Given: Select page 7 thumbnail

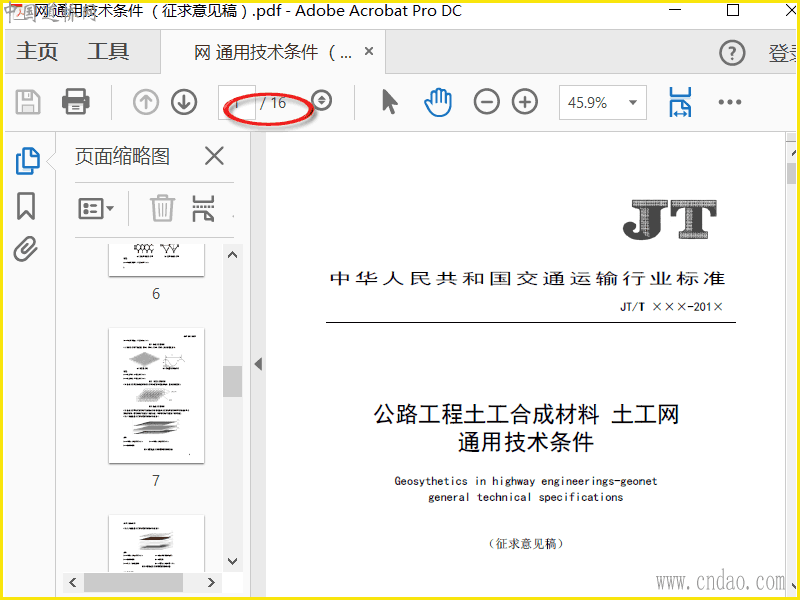Looking at the screenshot, I should (156, 396).
